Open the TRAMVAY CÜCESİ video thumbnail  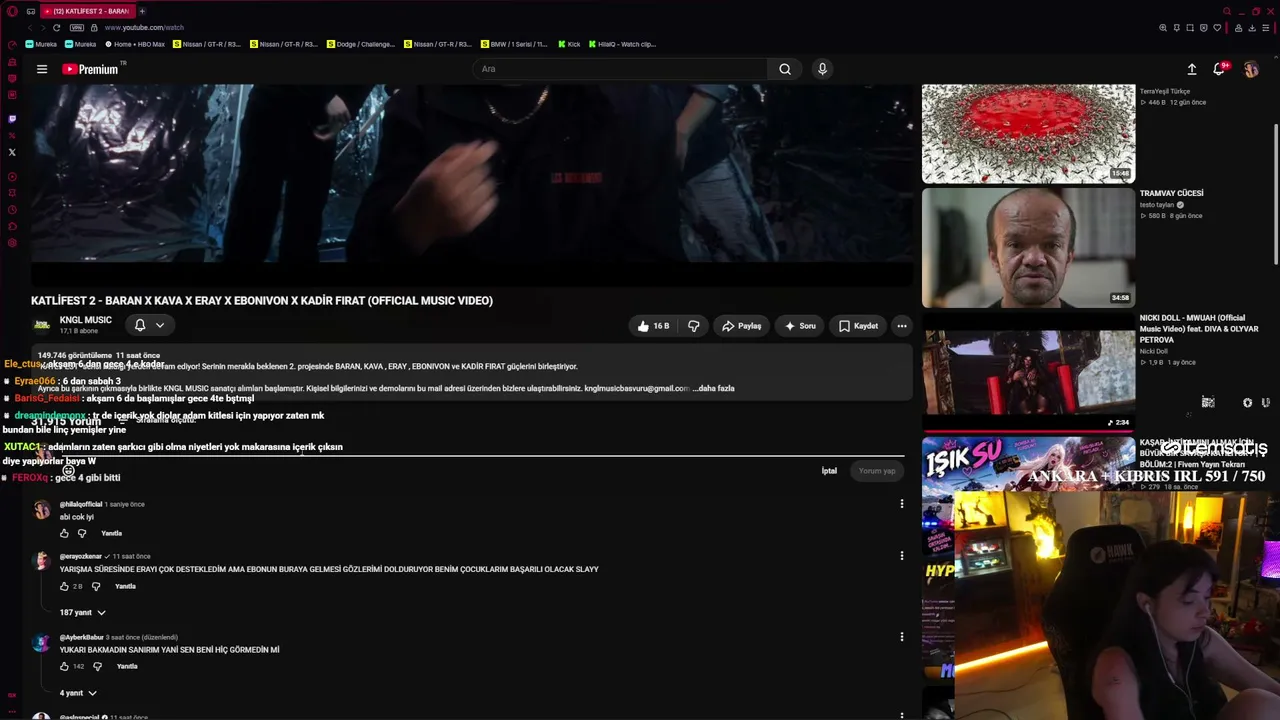point(1028,248)
